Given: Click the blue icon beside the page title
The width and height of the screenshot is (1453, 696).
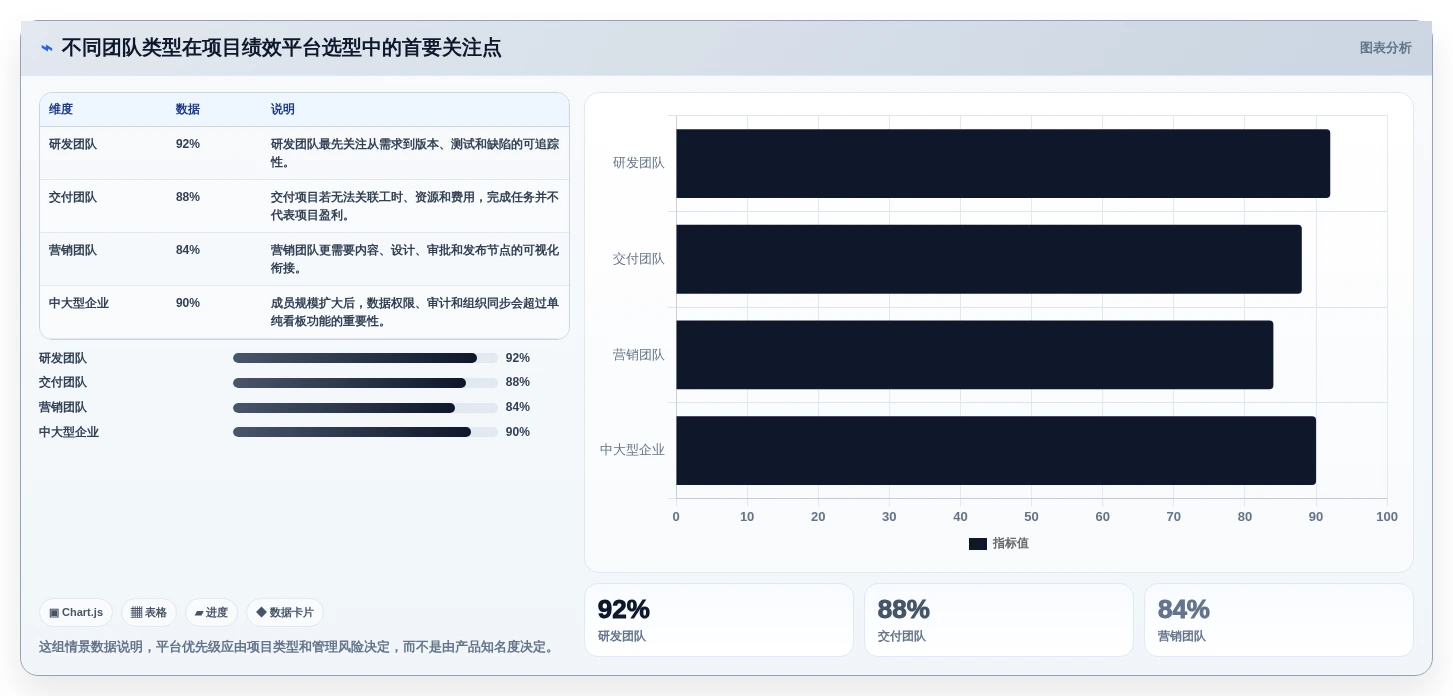Looking at the screenshot, I should [x=47, y=48].
